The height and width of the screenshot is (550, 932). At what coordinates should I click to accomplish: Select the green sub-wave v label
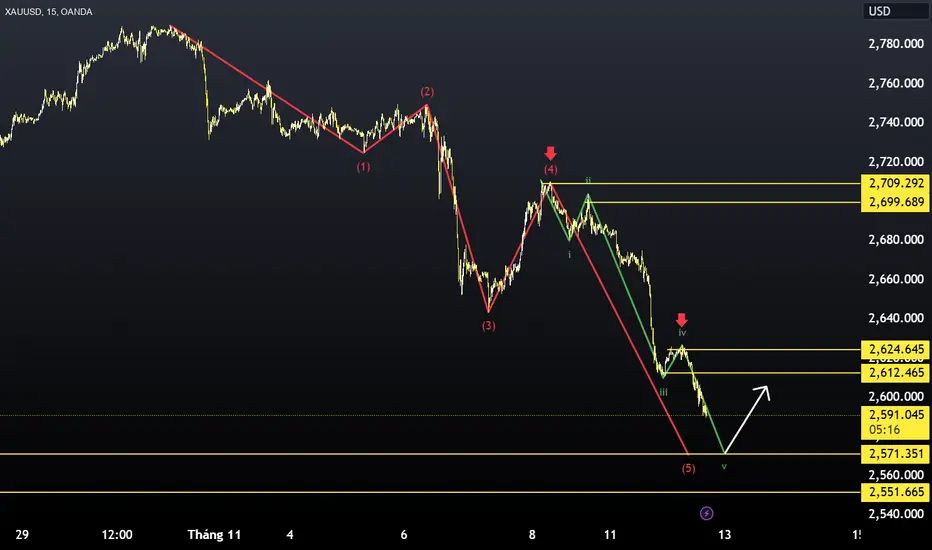(724, 467)
